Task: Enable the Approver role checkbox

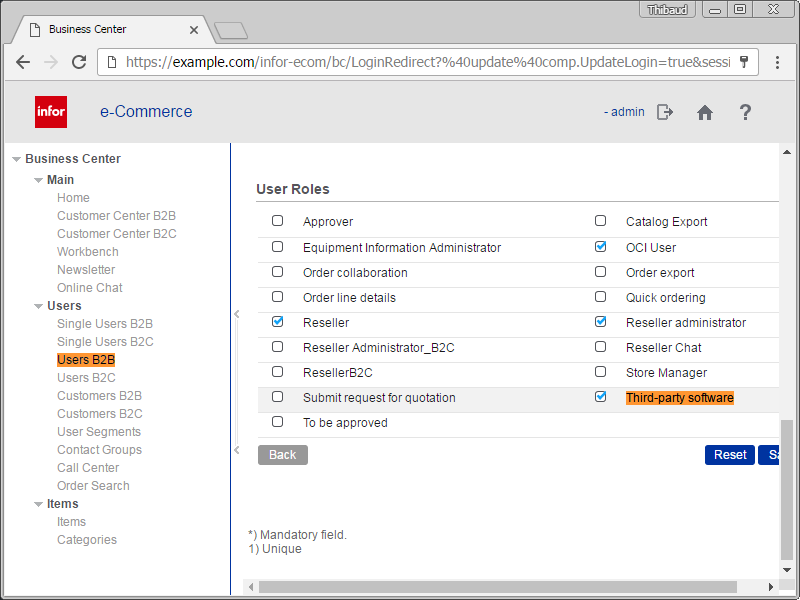Action: [x=278, y=221]
